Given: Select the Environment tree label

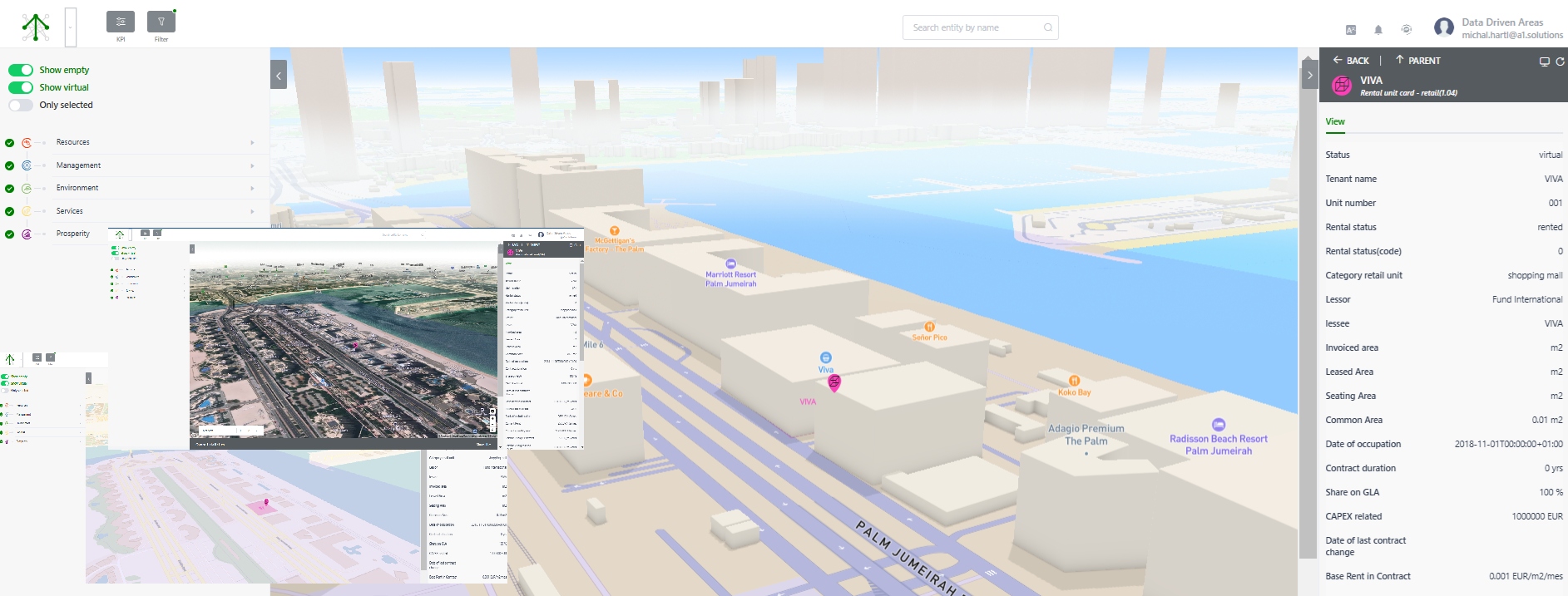Looking at the screenshot, I should (x=77, y=188).
